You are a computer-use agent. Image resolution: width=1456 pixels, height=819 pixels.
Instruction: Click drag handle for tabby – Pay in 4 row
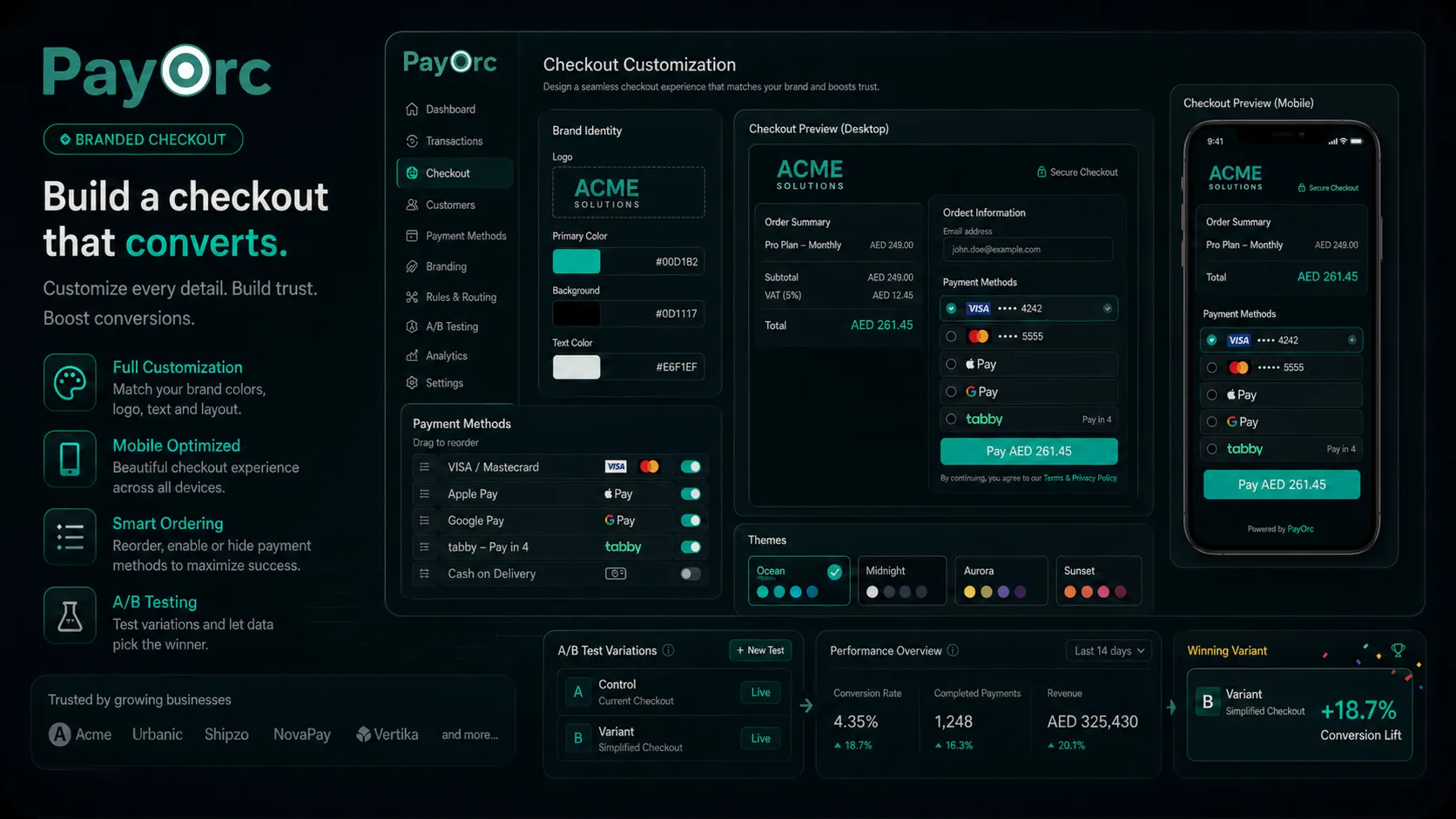425,547
